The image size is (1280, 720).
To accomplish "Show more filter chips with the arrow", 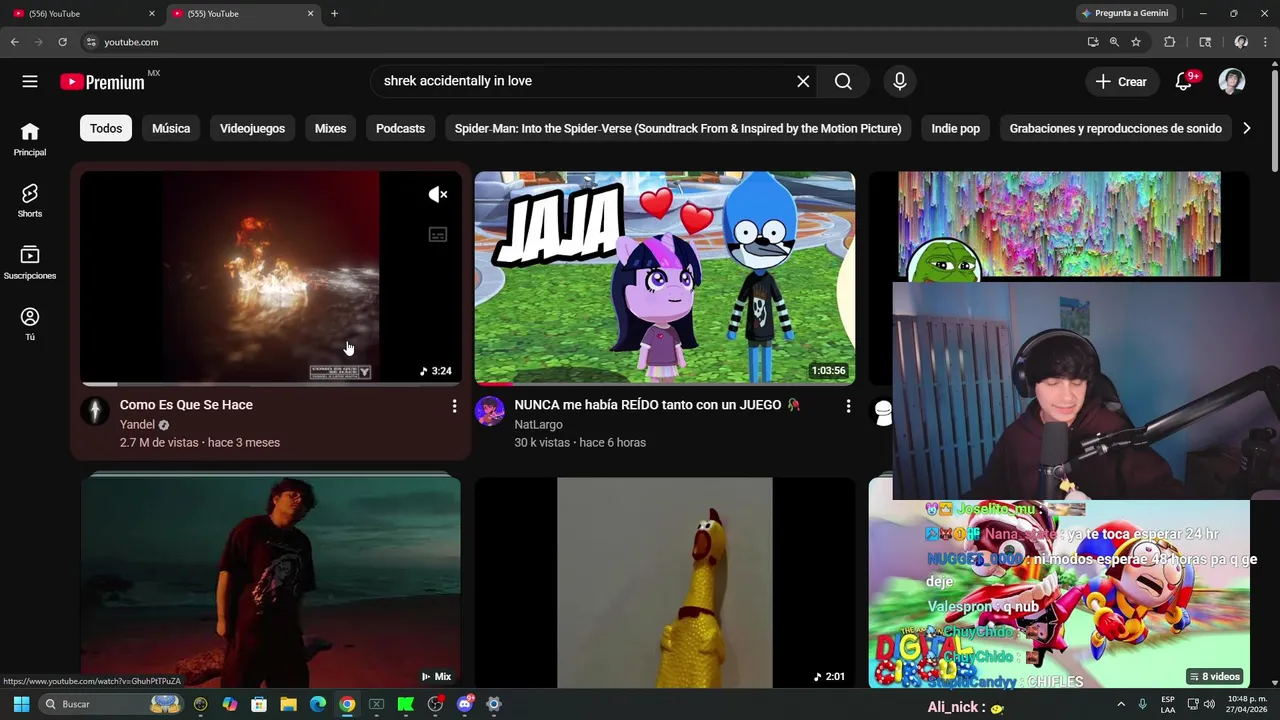I will (x=1246, y=128).
